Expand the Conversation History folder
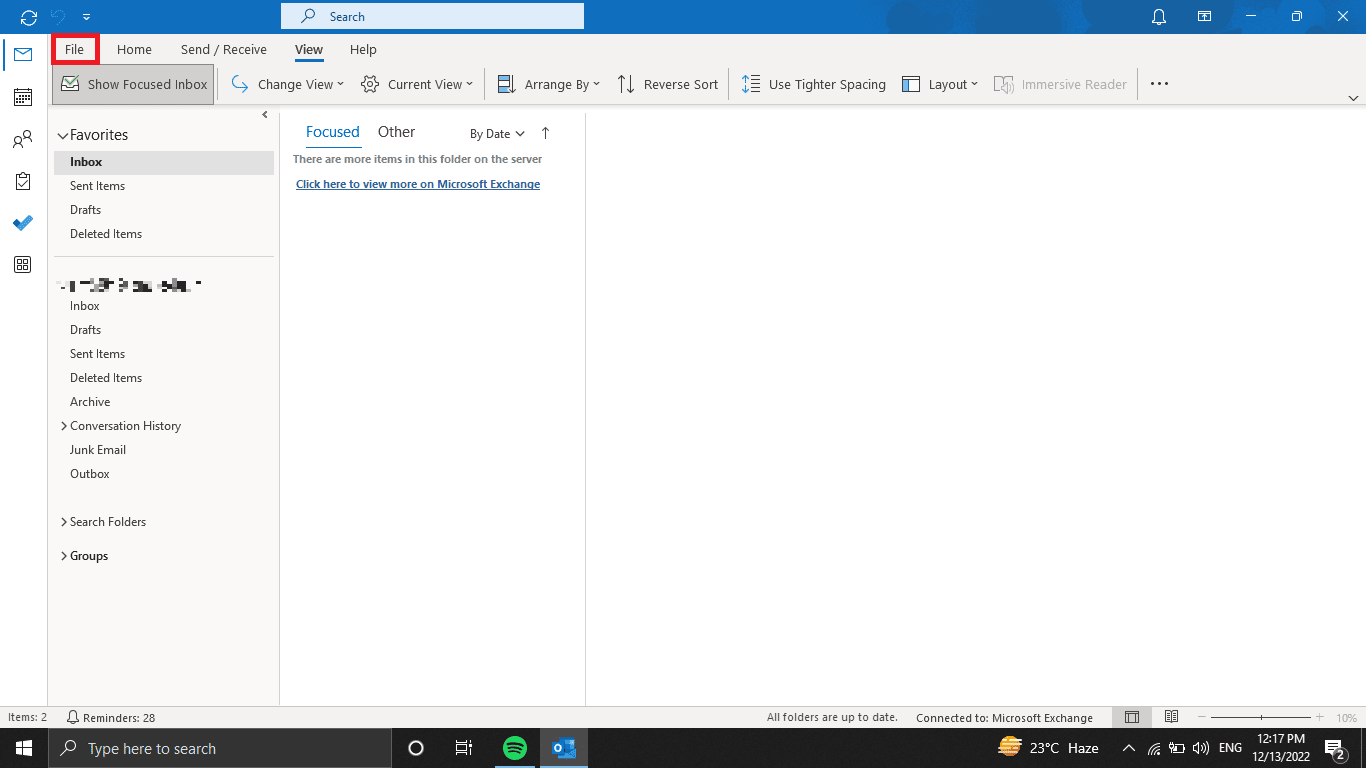1366x768 pixels. pos(63,425)
